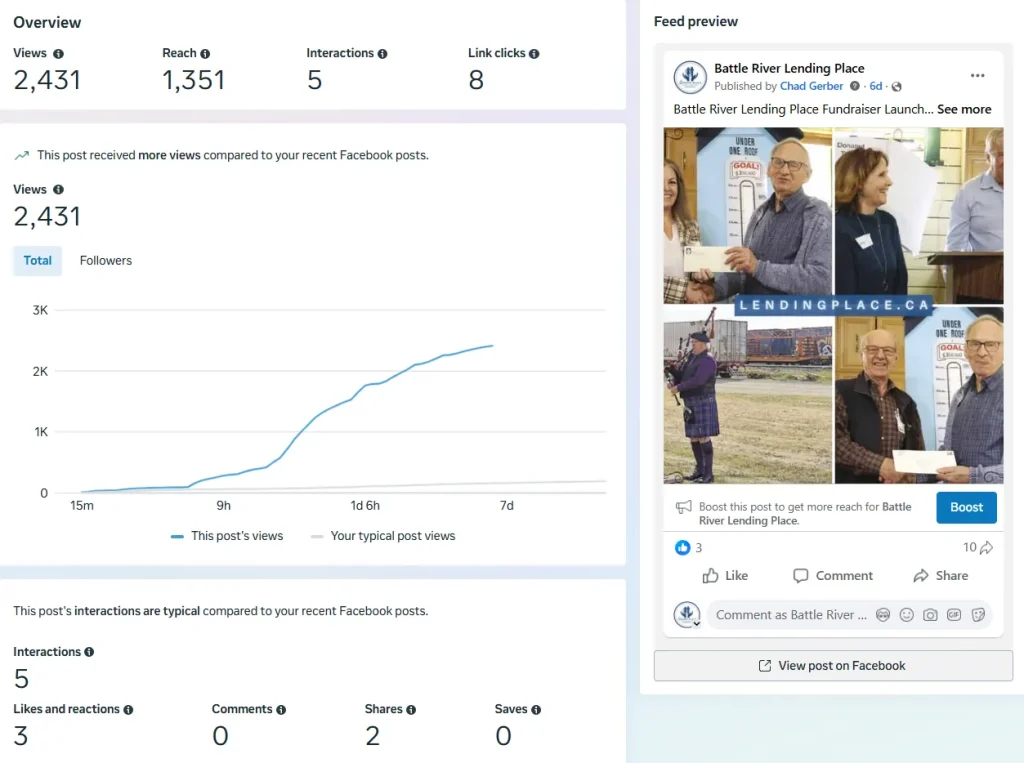Open the bagpiper photo in the post
Image resolution: width=1024 pixels, height=763 pixels.
(747, 395)
